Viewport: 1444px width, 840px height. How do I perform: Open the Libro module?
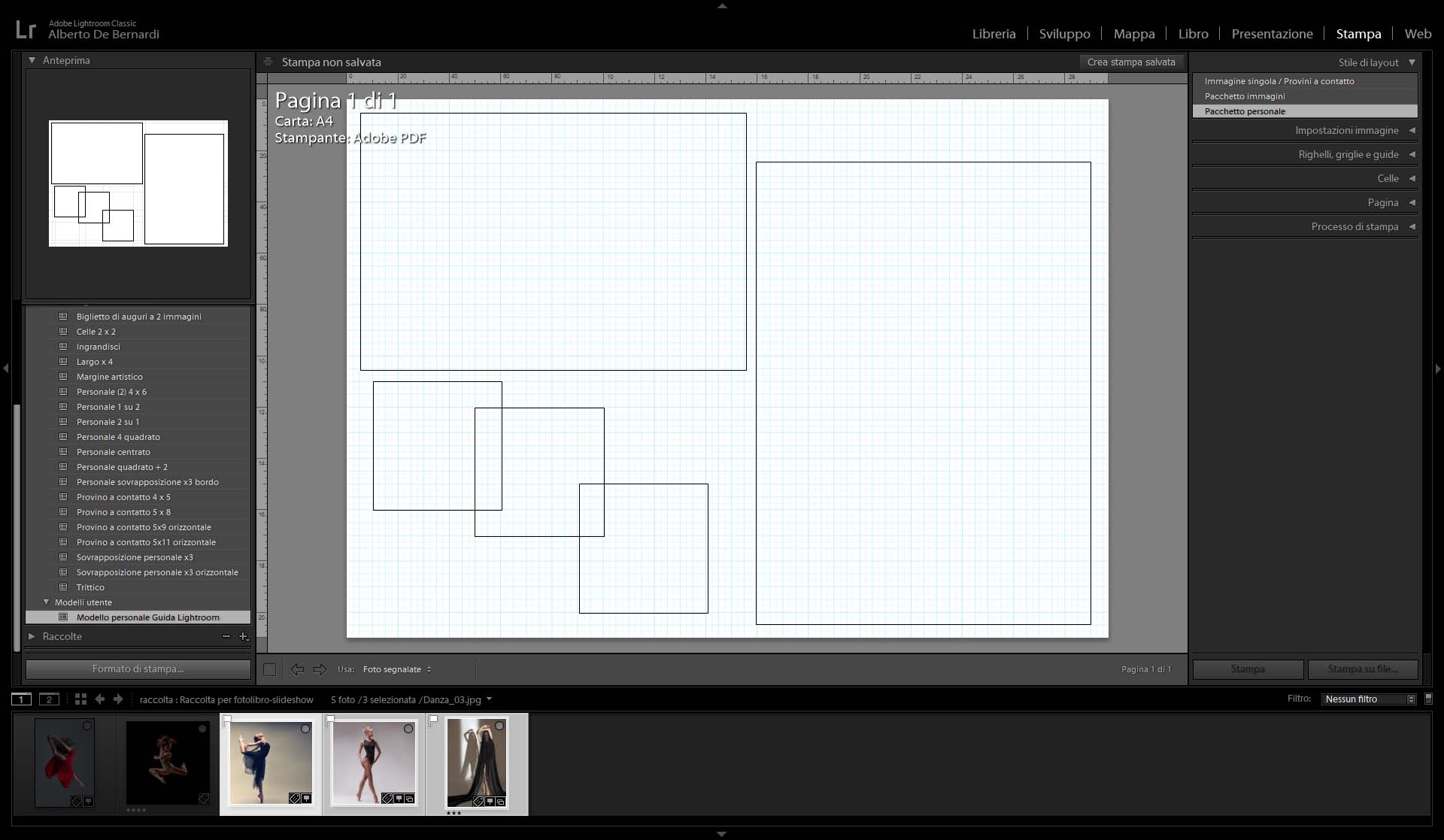1193,34
